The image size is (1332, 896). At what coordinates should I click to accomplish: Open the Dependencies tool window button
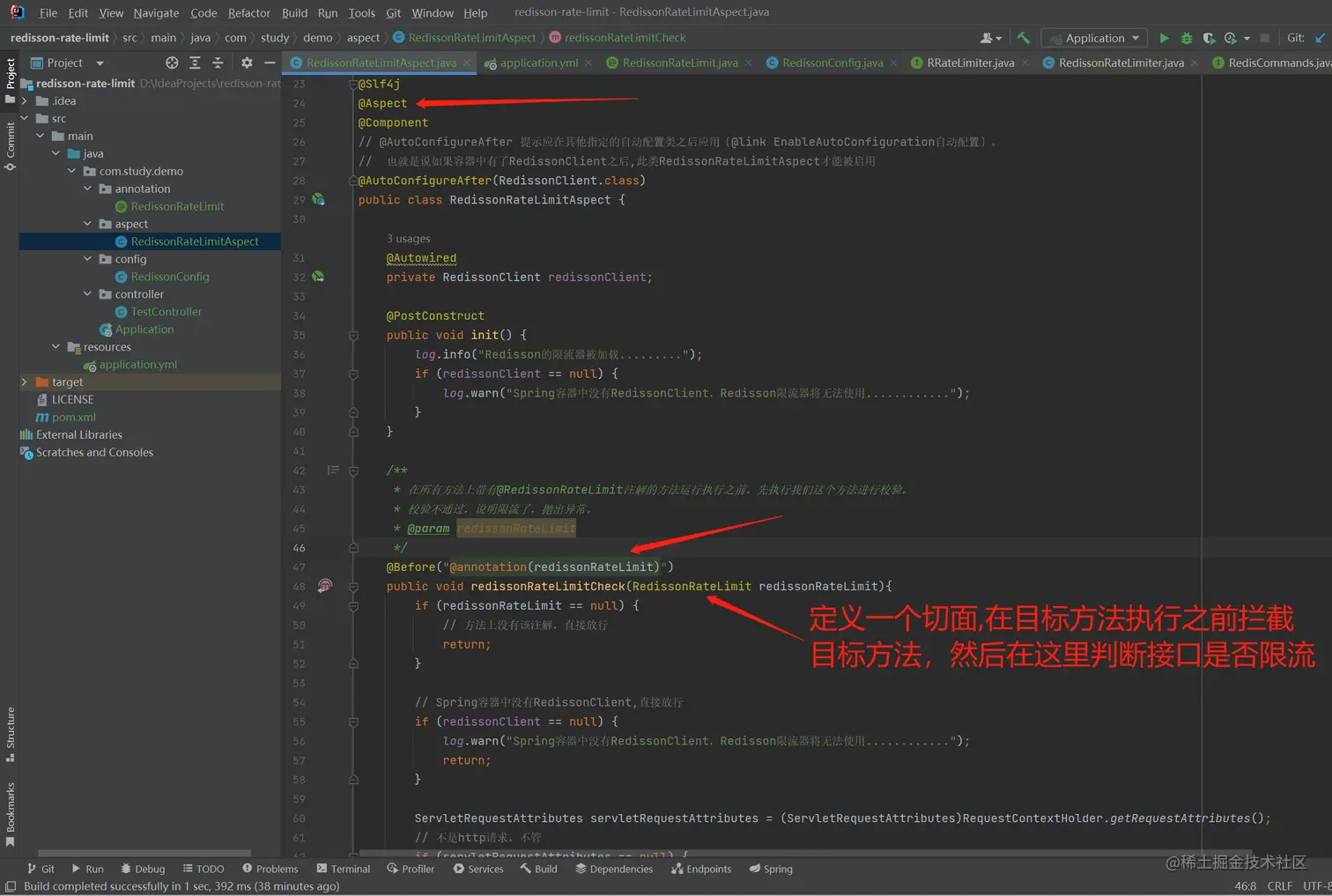click(x=614, y=869)
